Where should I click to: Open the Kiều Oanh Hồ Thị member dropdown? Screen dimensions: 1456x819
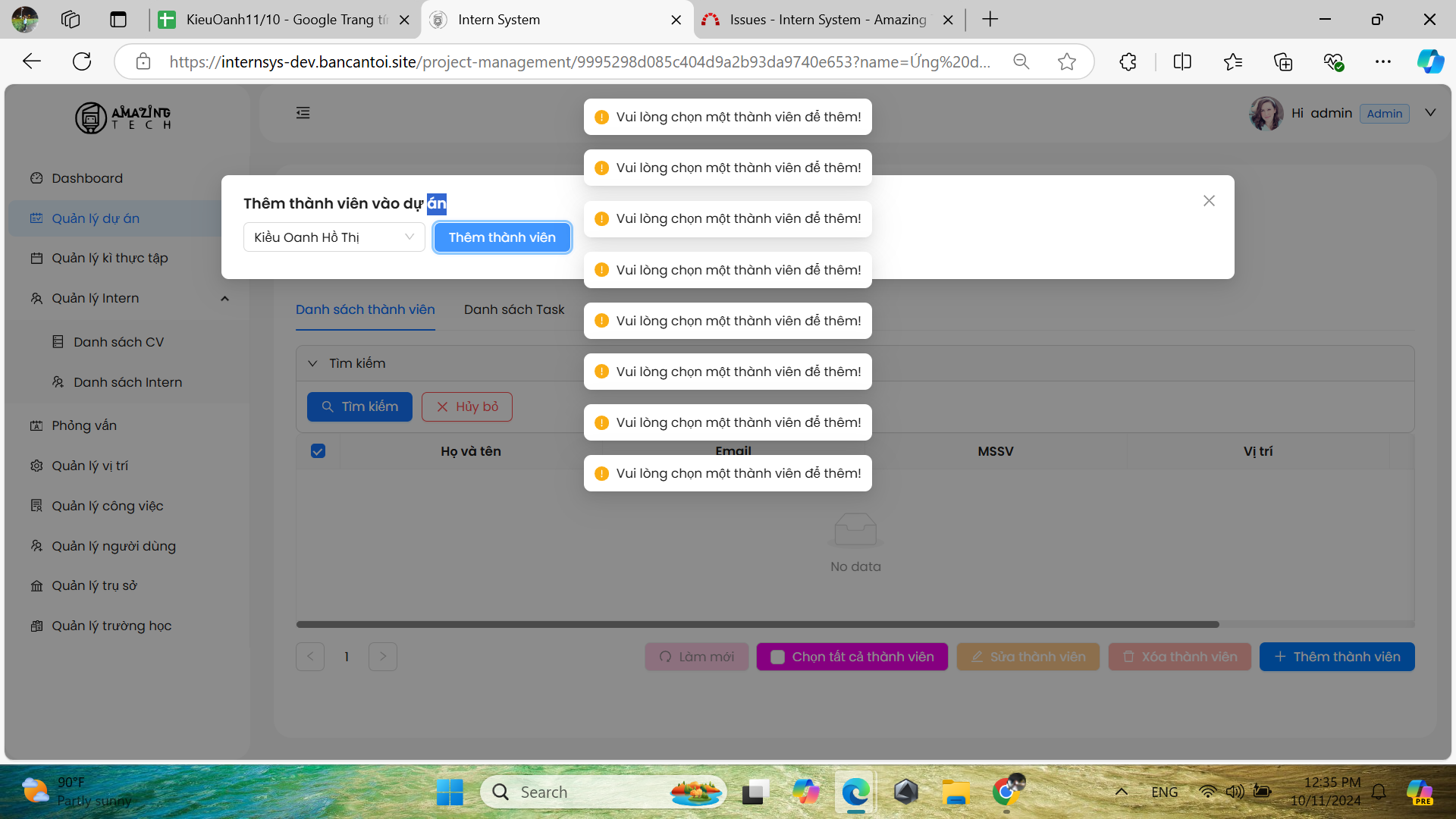click(x=334, y=237)
